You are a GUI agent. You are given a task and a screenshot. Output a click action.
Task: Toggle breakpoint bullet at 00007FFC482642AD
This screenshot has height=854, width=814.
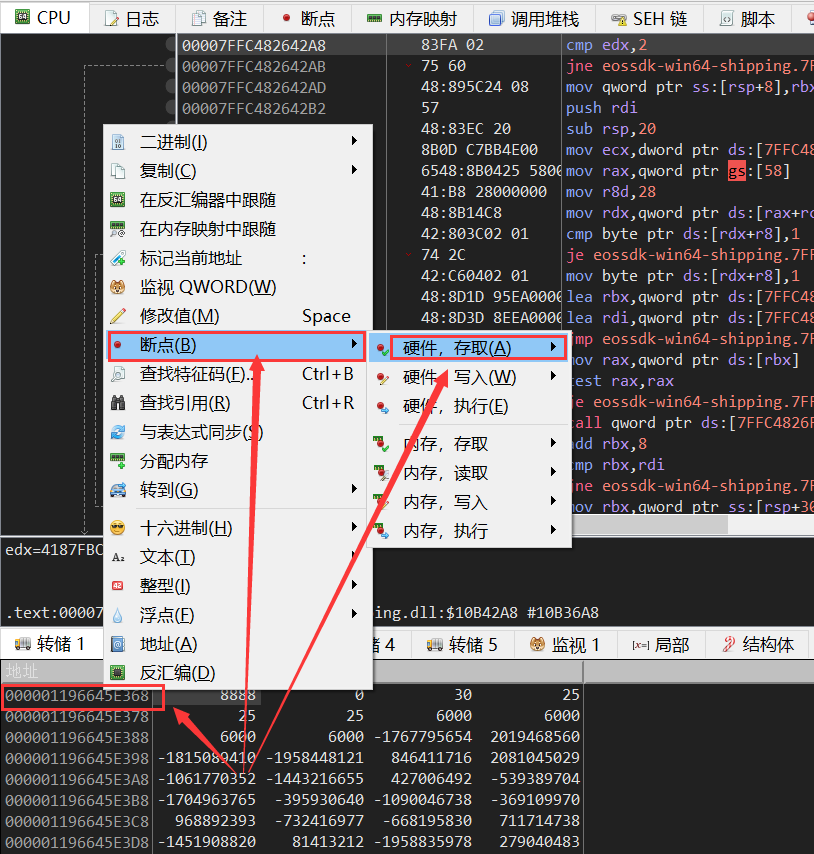(171, 87)
